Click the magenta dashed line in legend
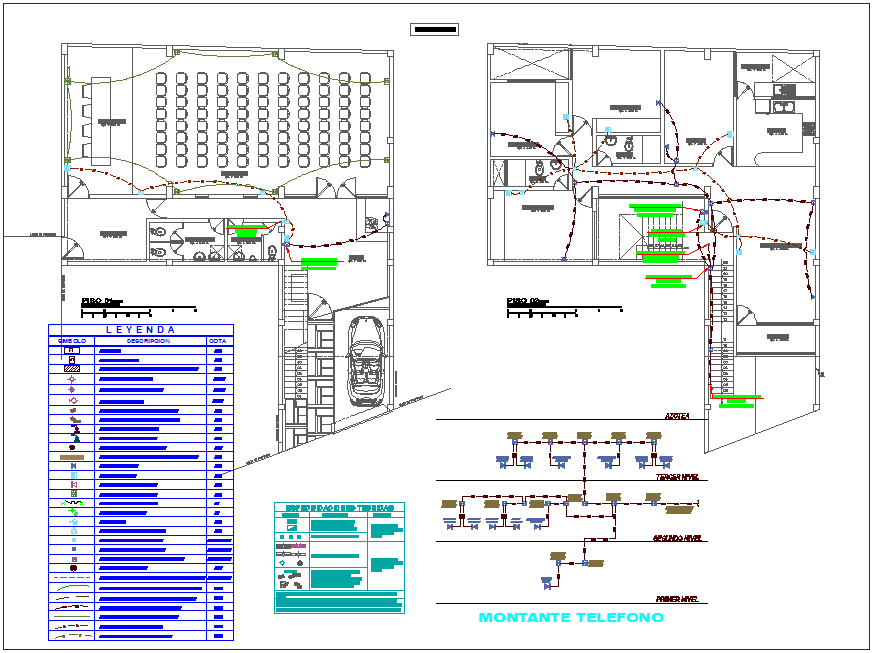This screenshot has width=873, height=653. pos(73,578)
